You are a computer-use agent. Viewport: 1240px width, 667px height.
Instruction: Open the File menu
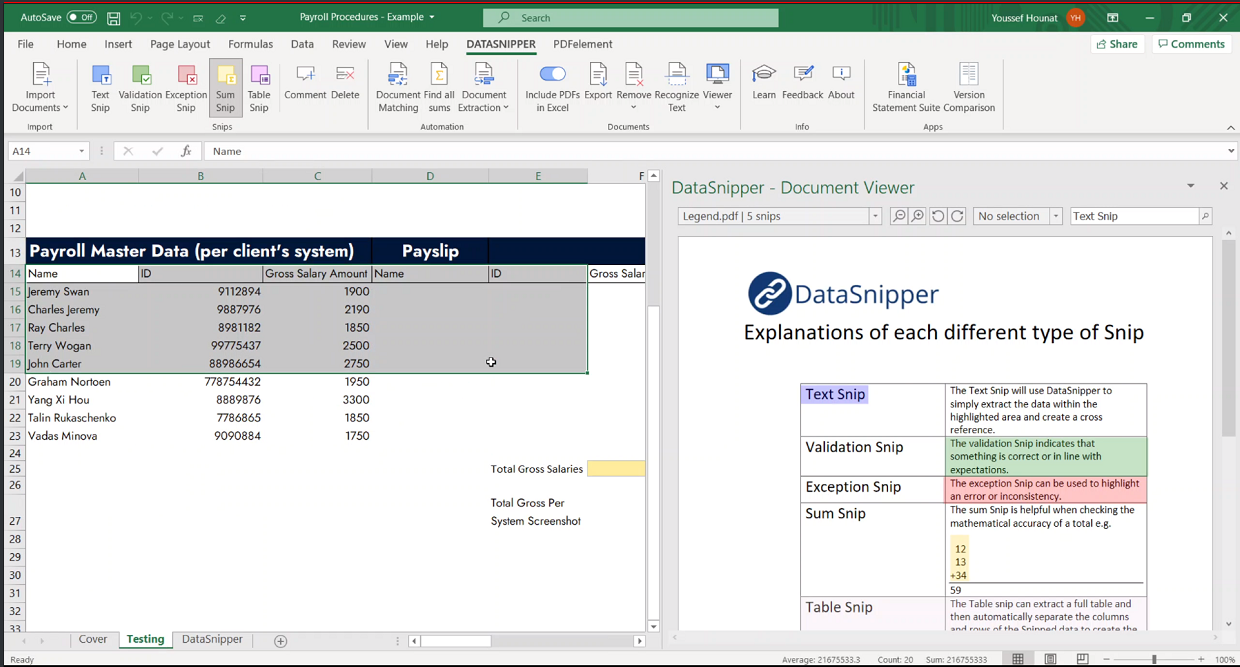pyautogui.click(x=25, y=44)
